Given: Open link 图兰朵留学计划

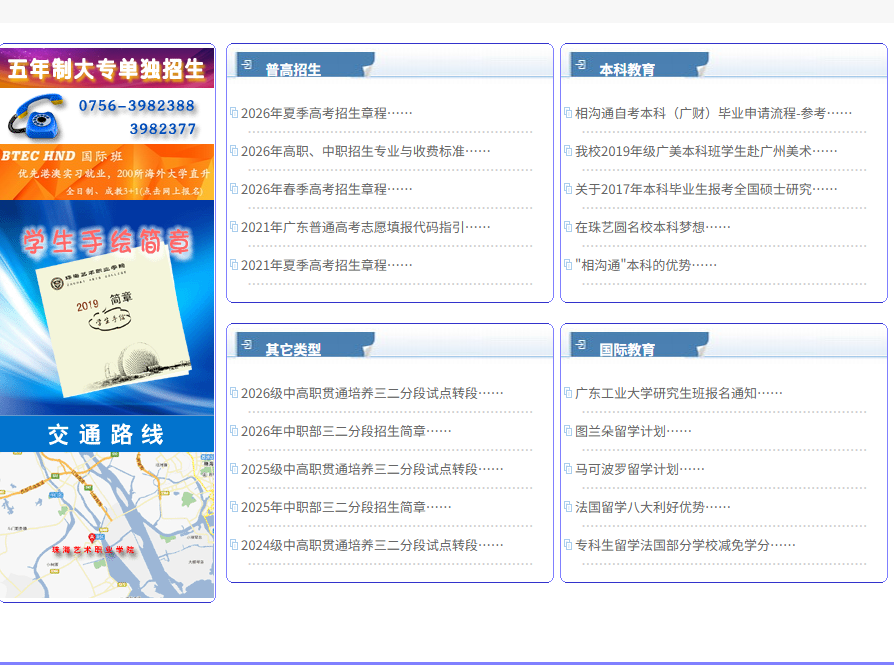Looking at the screenshot, I should tap(633, 431).
